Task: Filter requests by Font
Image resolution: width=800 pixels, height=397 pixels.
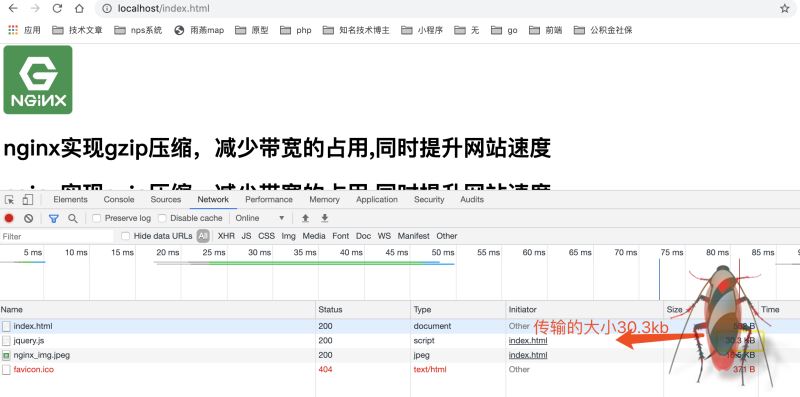Action: pyautogui.click(x=341, y=236)
